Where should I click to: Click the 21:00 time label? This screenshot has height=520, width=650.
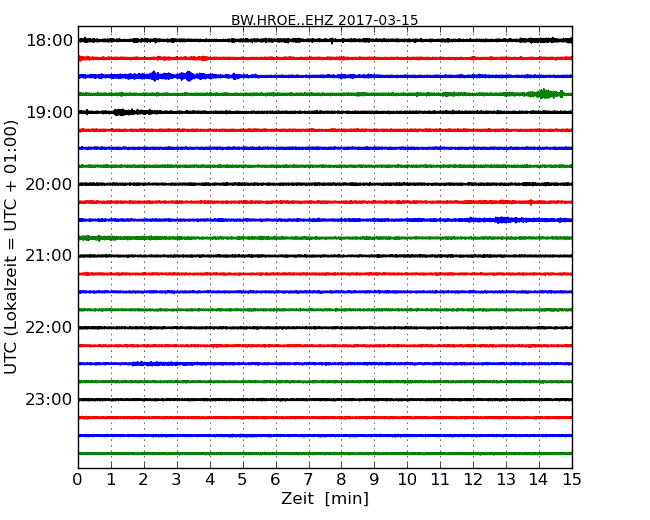click(49, 256)
